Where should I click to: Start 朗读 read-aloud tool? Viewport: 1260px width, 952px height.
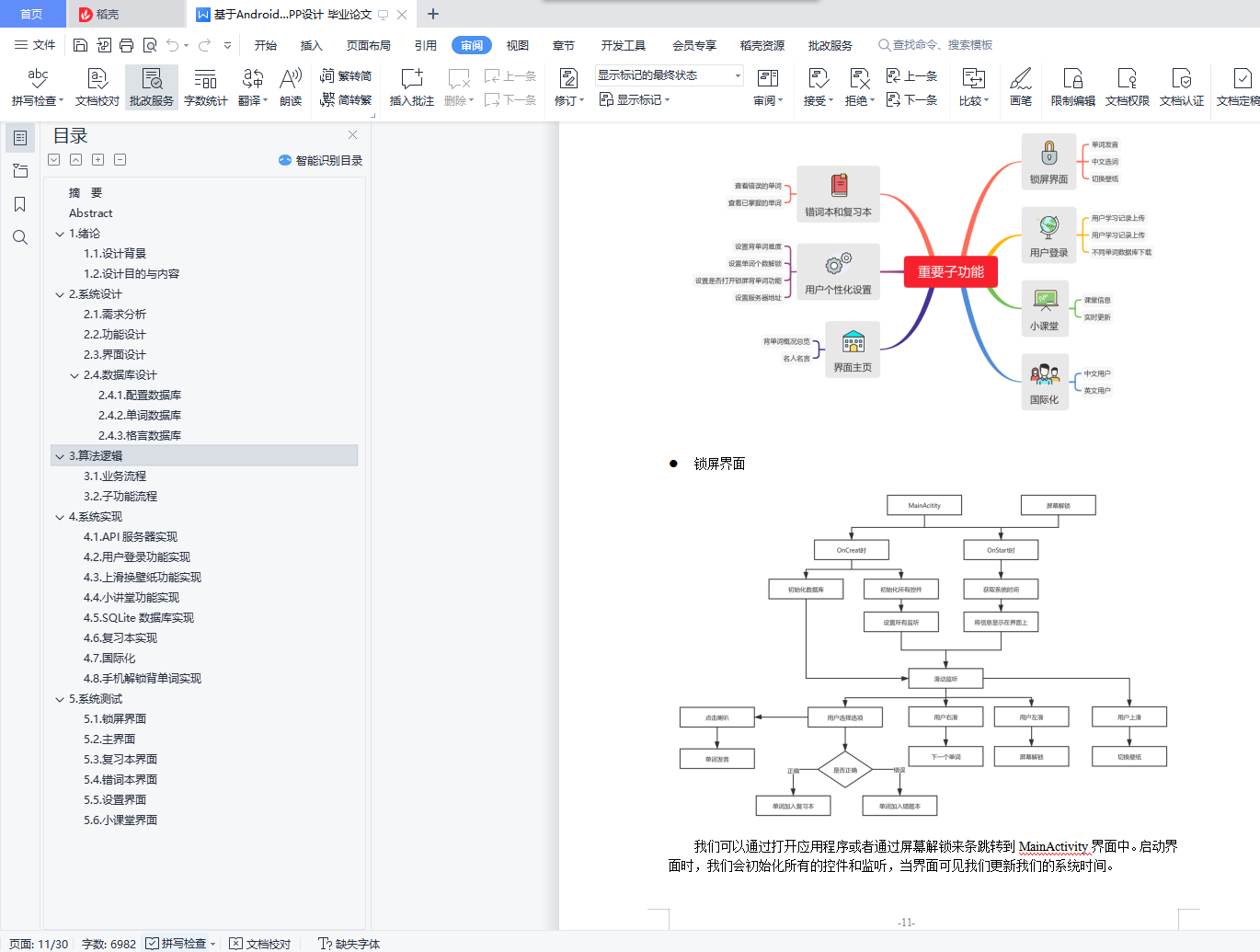(x=291, y=87)
